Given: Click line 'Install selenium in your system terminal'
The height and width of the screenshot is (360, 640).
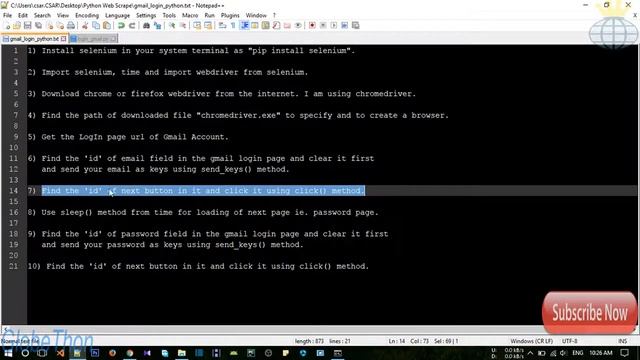Looking at the screenshot, I should click(191, 51).
